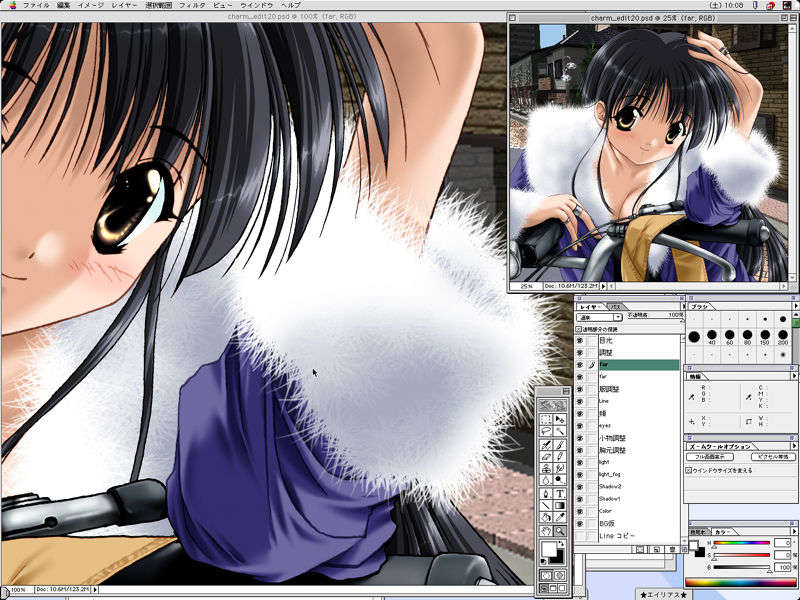This screenshot has width=800, height=600.
Task: Click add layer mask icon in Layers panel
Action: tap(640, 549)
